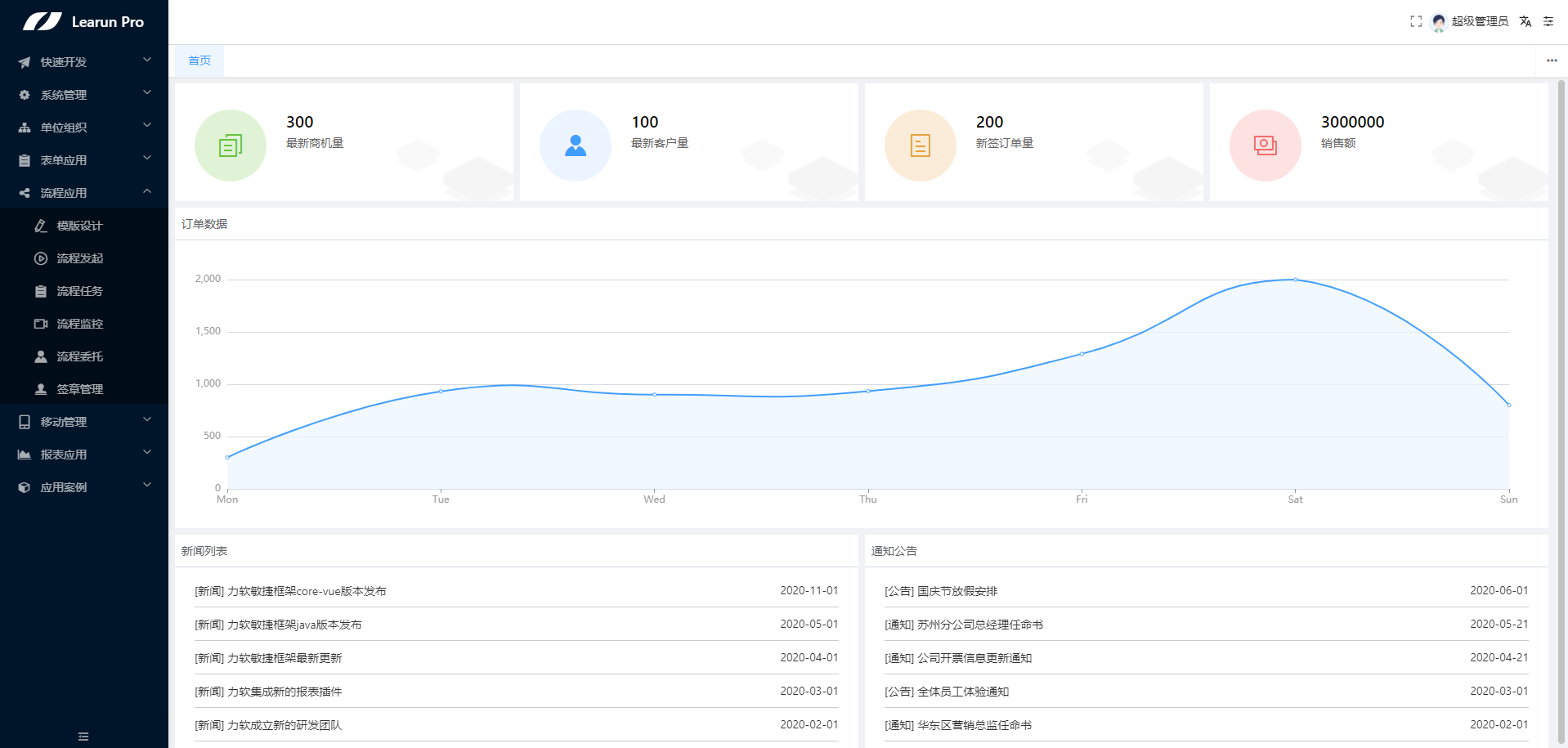Open 流程发起 submenu item
1568x748 pixels.
84,258
